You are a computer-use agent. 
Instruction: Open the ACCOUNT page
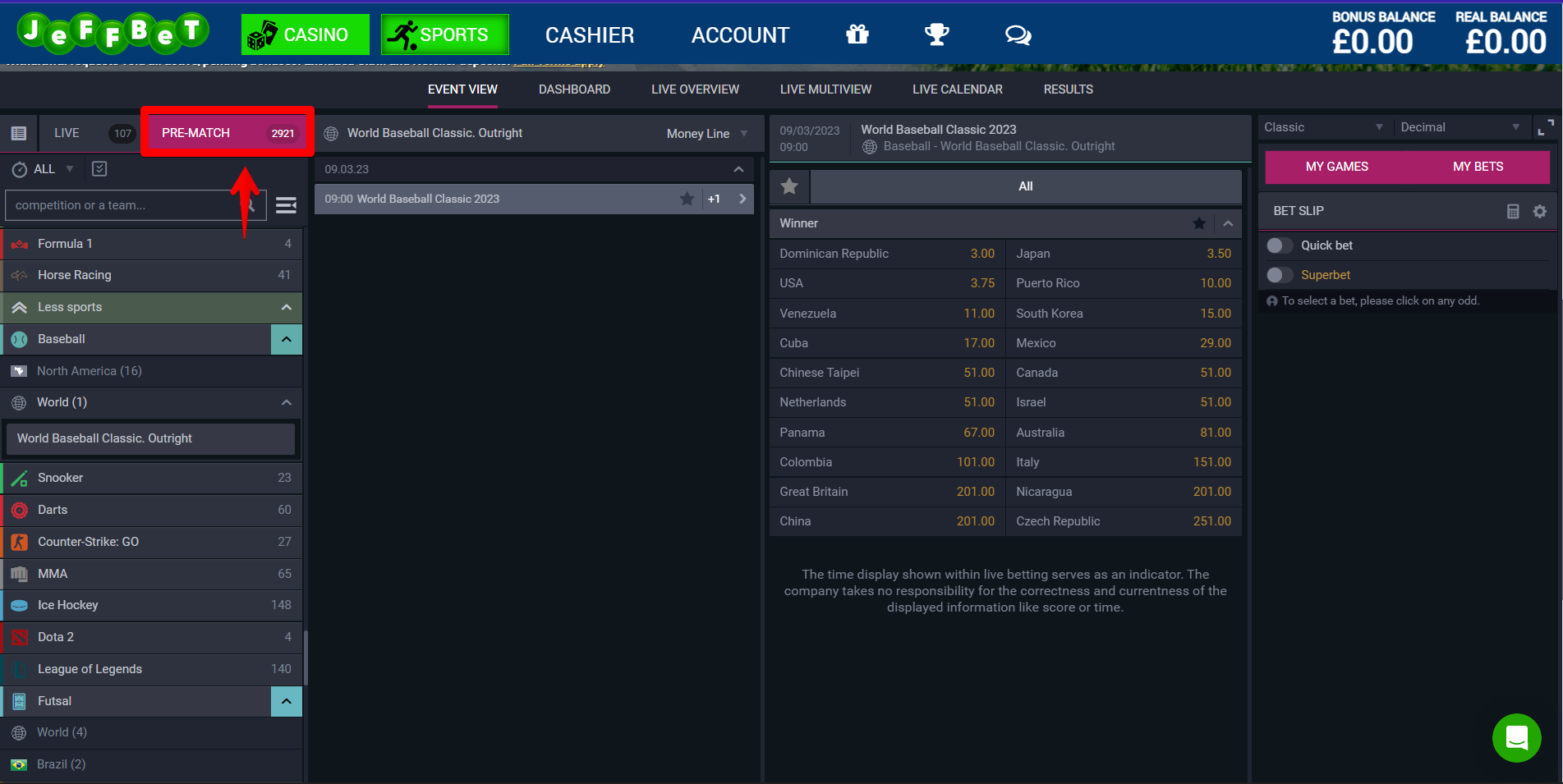[740, 35]
